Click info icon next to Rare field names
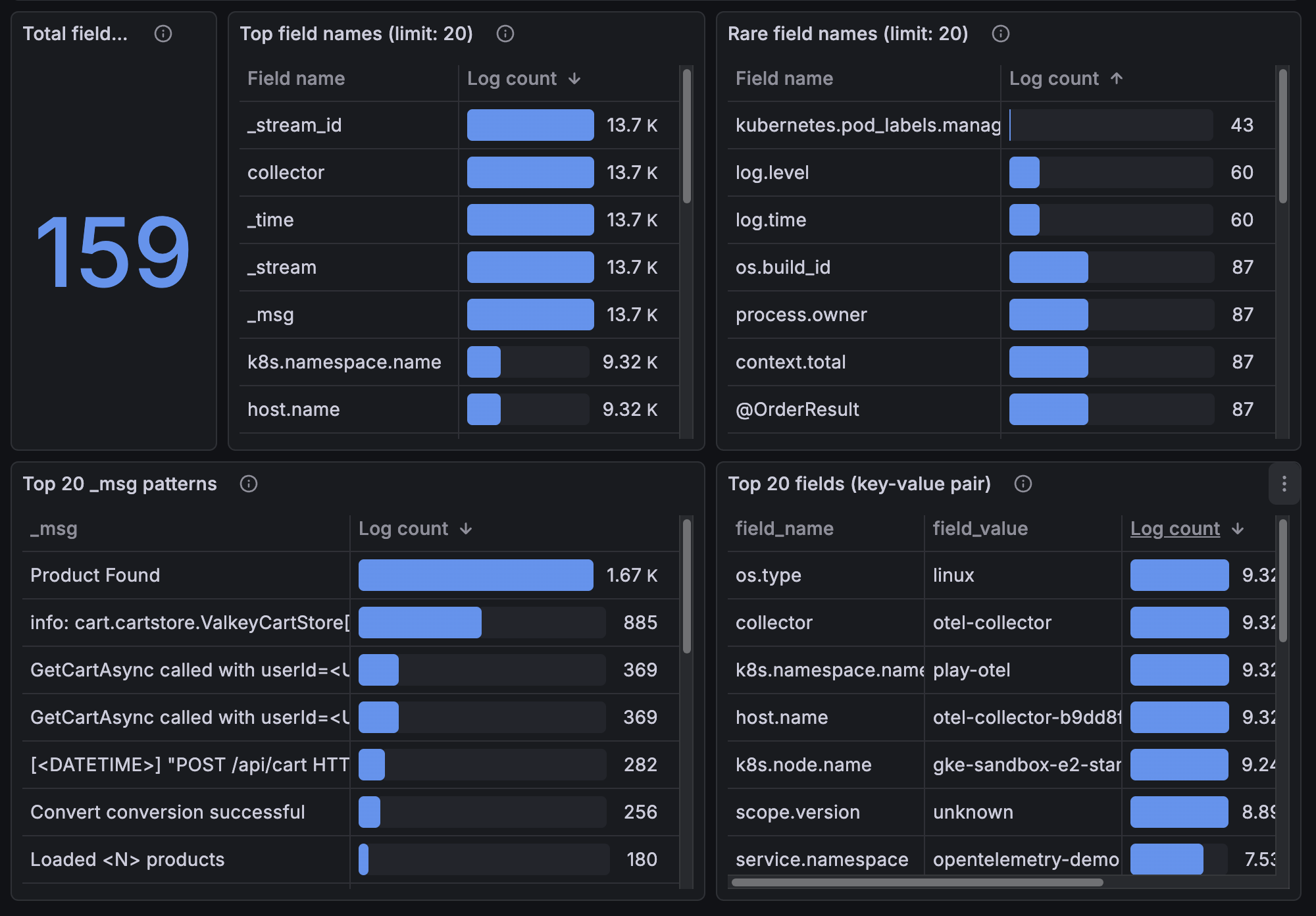This screenshot has height=916, width=1316. 1000,34
